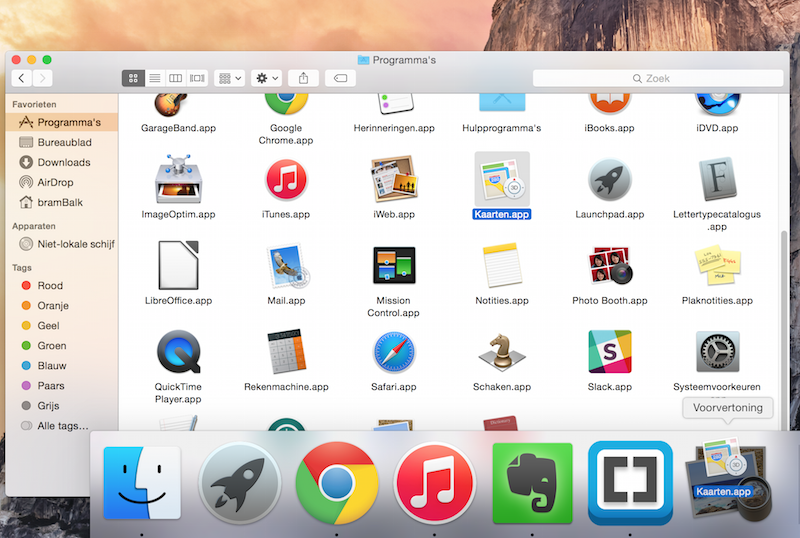
Task: Select the Slack.app icon
Action: pos(610,352)
